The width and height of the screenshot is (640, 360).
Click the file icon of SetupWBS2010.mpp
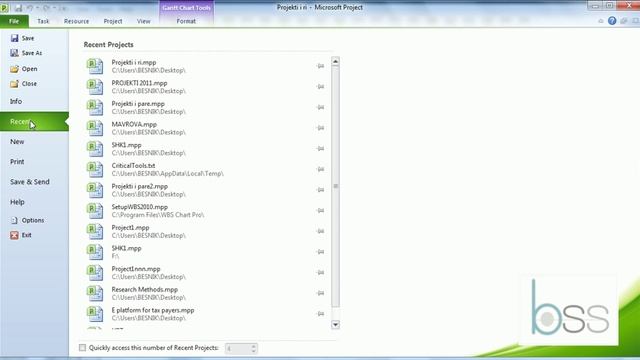click(x=95, y=211)
